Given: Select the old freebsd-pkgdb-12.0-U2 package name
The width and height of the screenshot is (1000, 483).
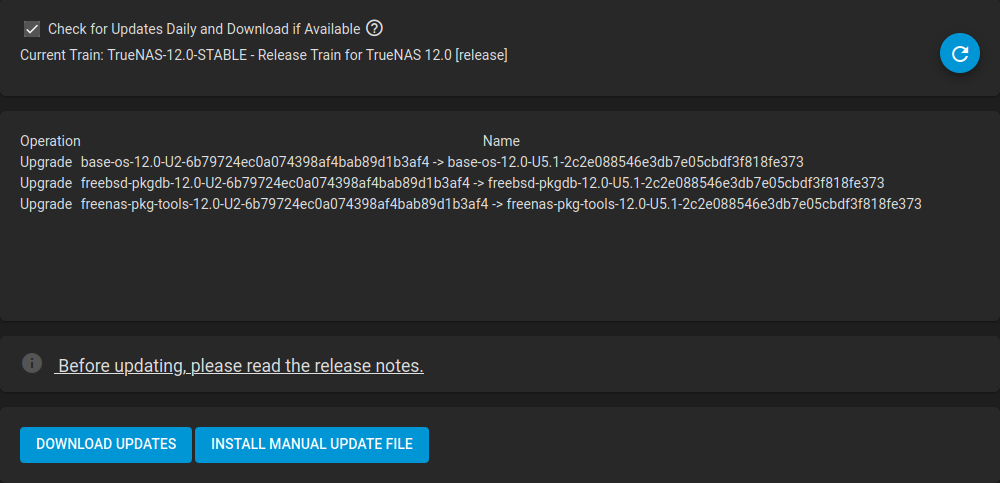Looking at the screenshot, I should [x=276, y=183].
